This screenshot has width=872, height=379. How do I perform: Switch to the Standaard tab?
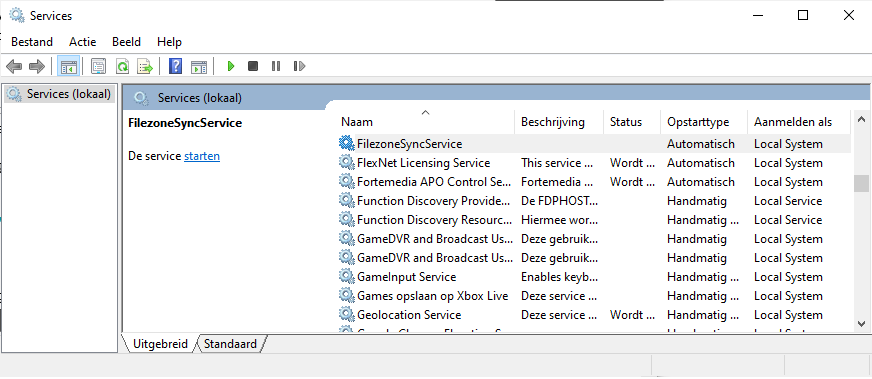pyautogui.click(x=230, y=344)
